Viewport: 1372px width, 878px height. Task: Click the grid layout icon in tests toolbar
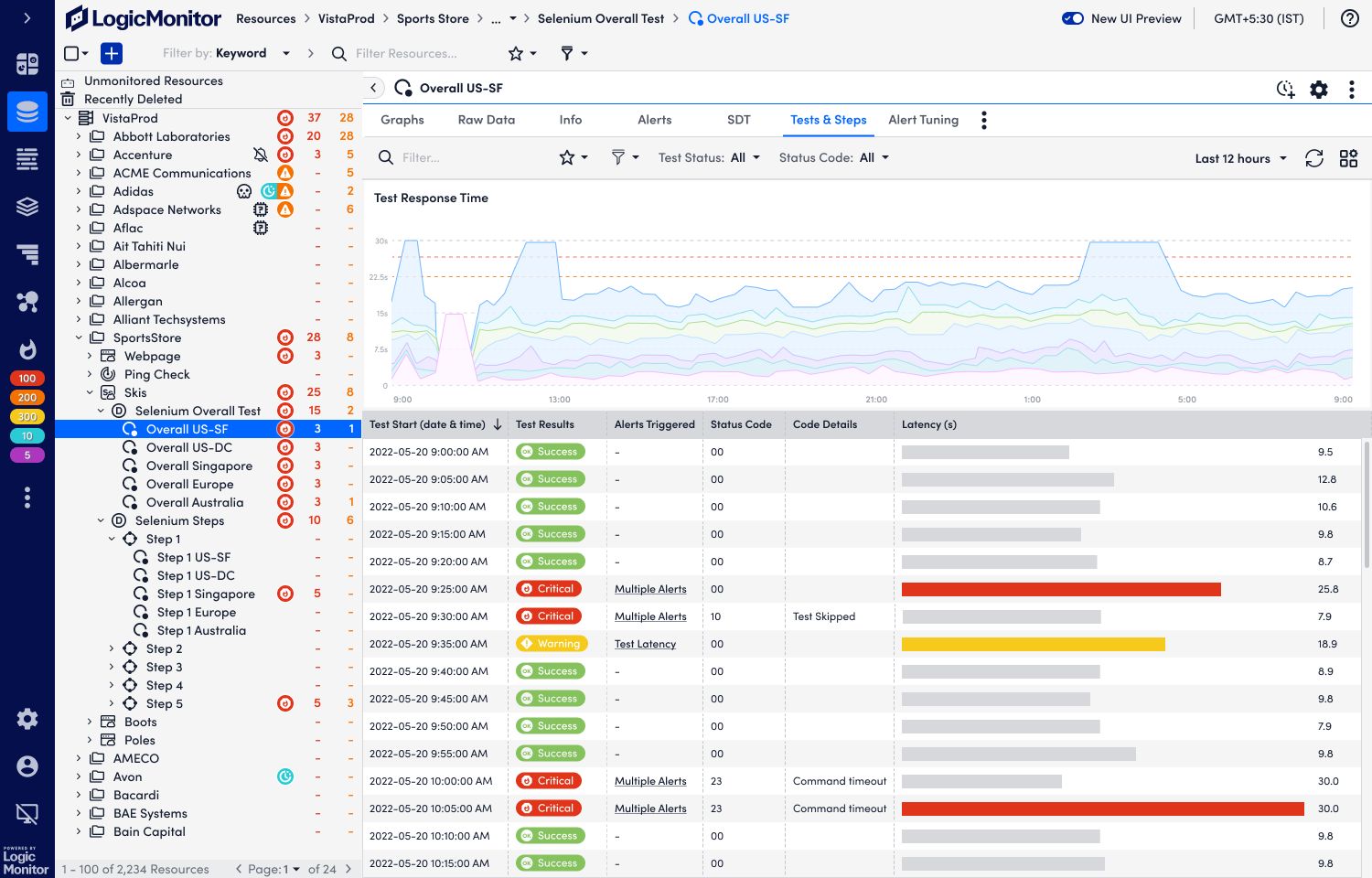point(1348,158)
